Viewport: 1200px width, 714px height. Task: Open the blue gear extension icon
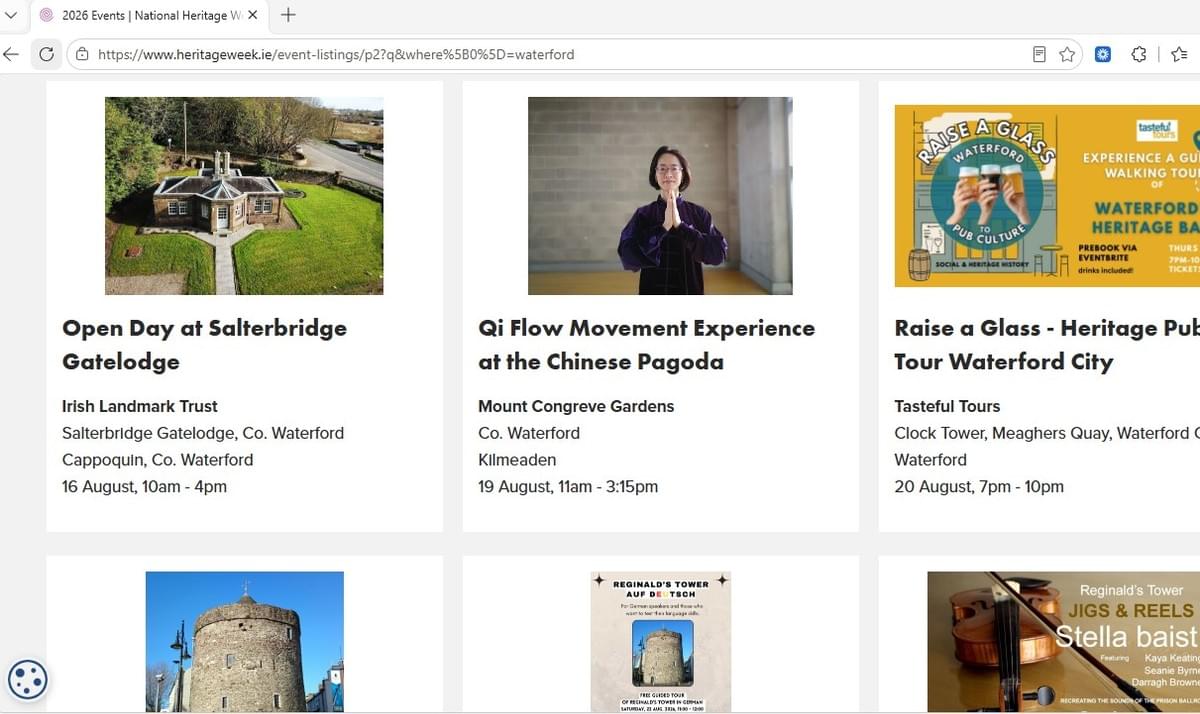click(1103, 54)
